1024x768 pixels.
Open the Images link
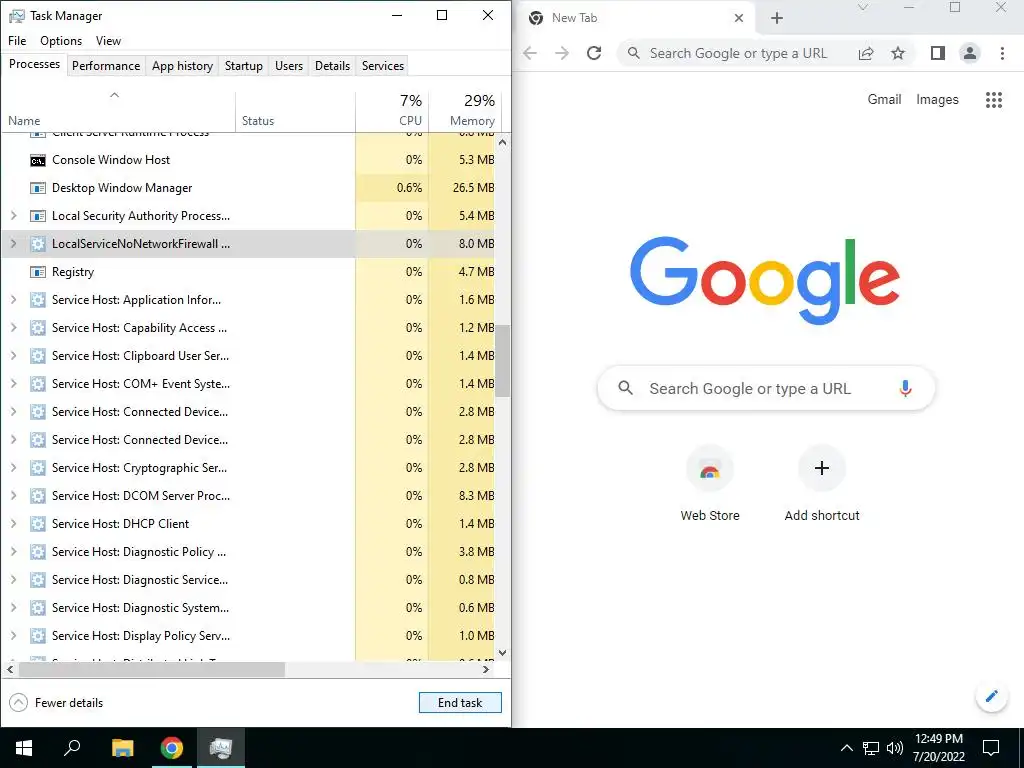click(937, 99)
